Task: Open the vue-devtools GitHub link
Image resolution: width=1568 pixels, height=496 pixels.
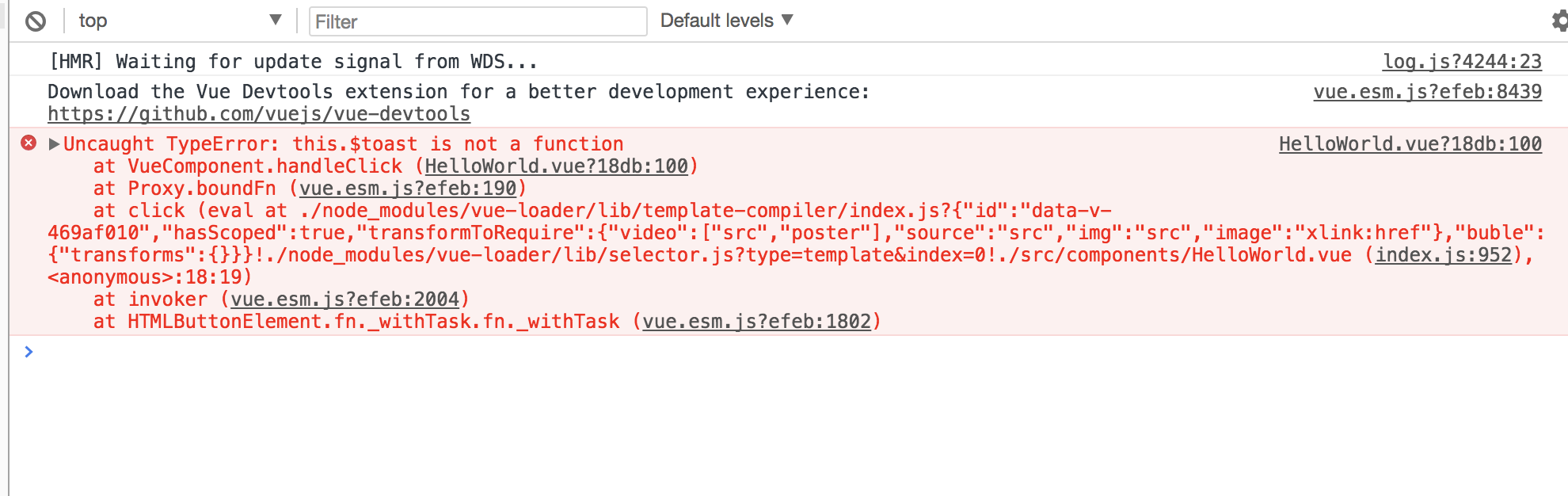Action: (x=259, y=113)
